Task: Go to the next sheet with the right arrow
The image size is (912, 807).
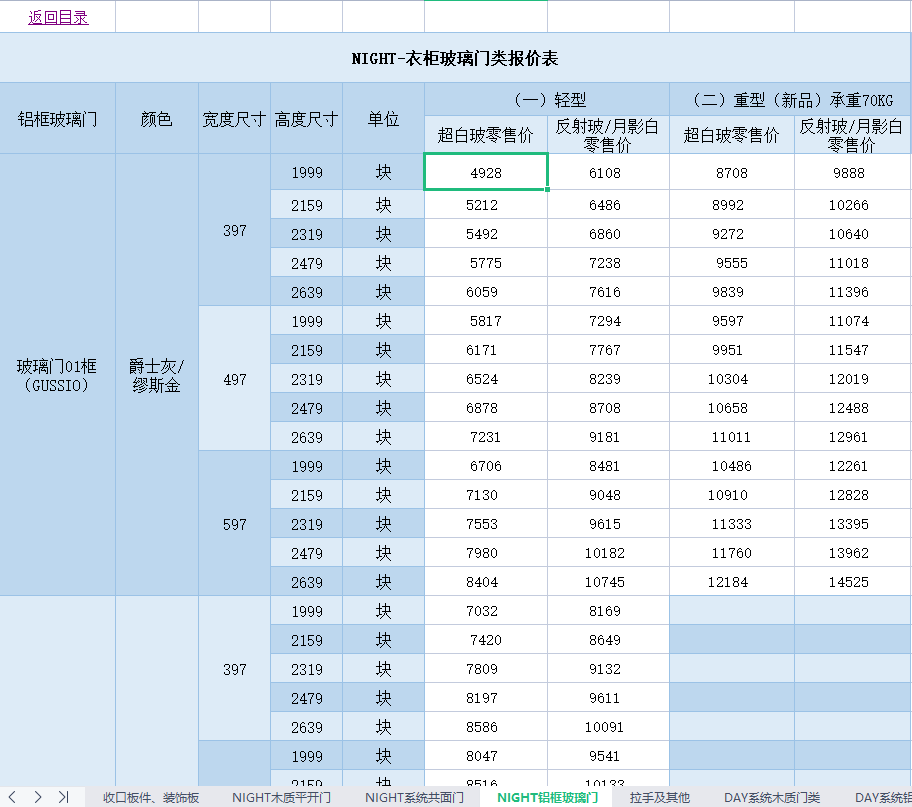Action: (38, 797)
